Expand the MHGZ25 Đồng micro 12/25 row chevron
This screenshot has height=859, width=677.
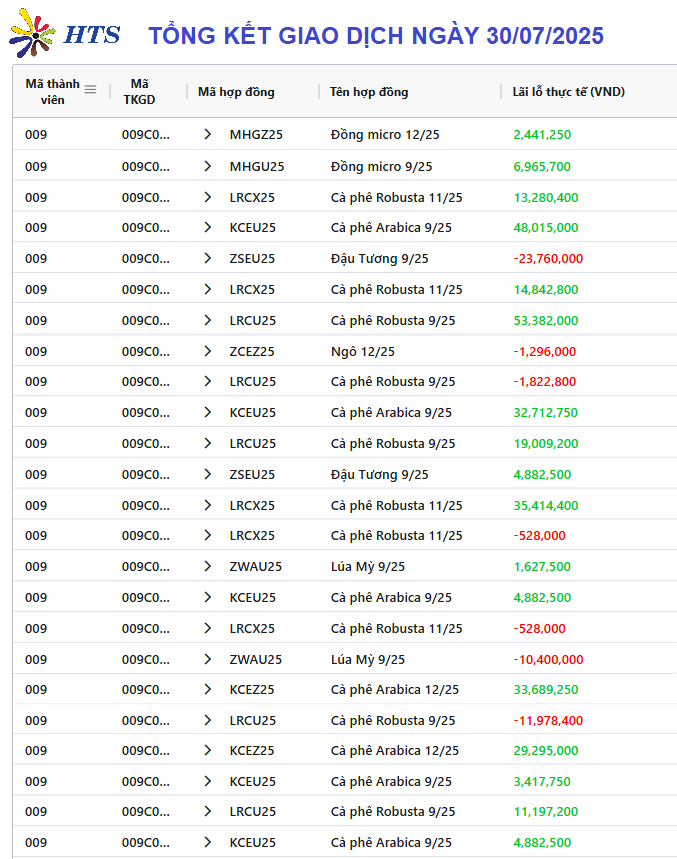point(208,134)
